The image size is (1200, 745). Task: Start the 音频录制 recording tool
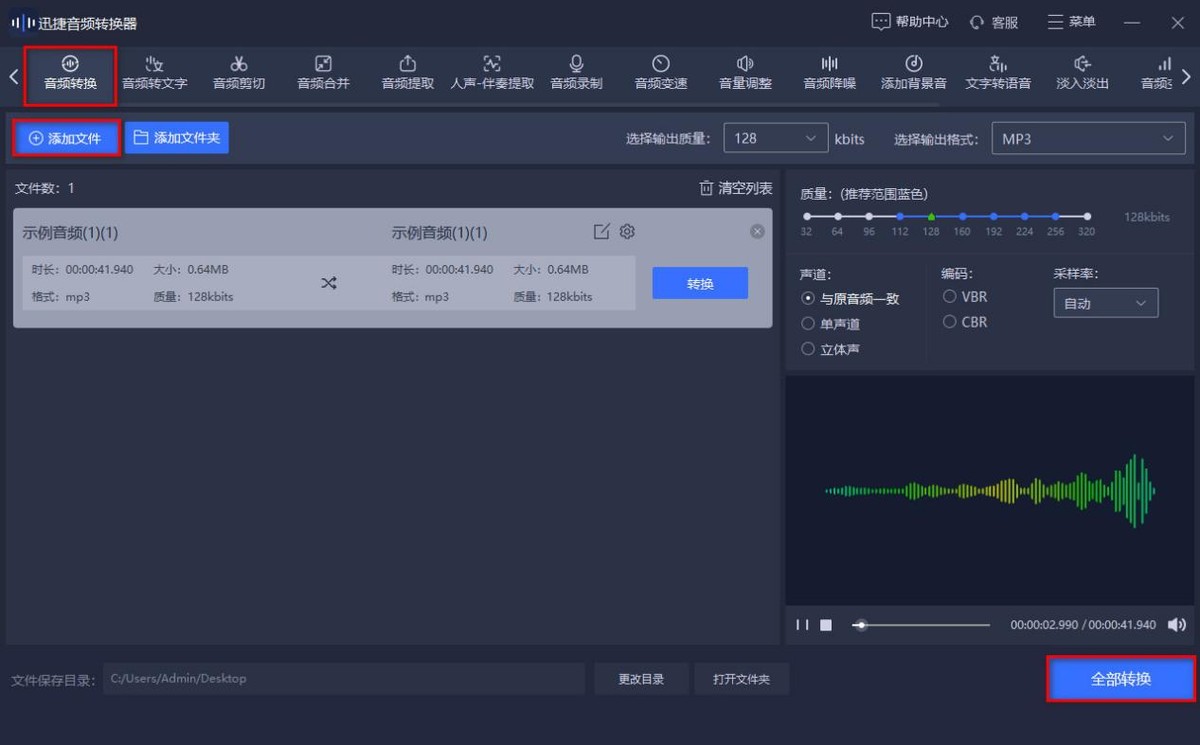tap(575, 72)
